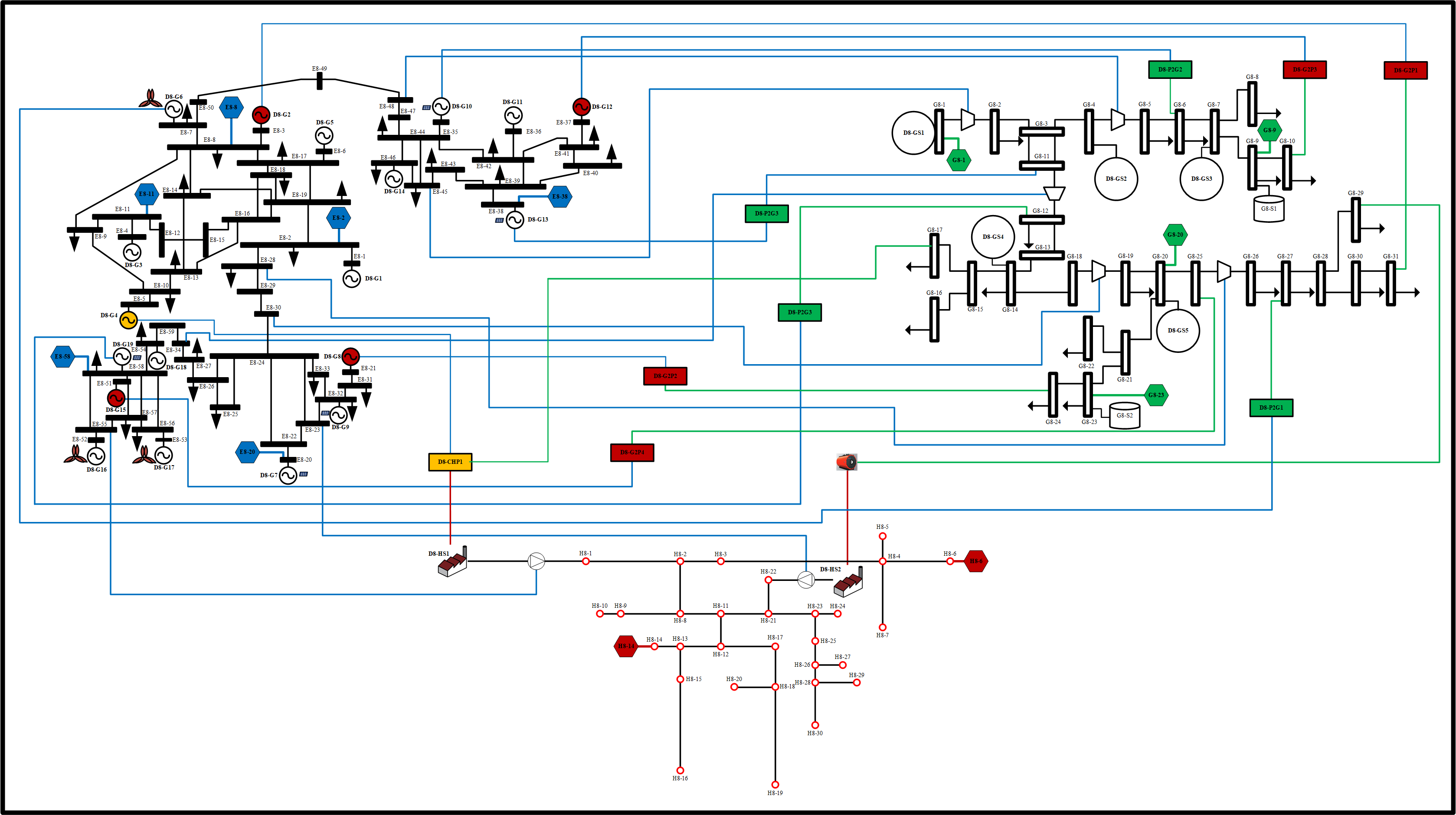
Task: Select the blue E8-38 hexagon
Action: coord(559,196)
